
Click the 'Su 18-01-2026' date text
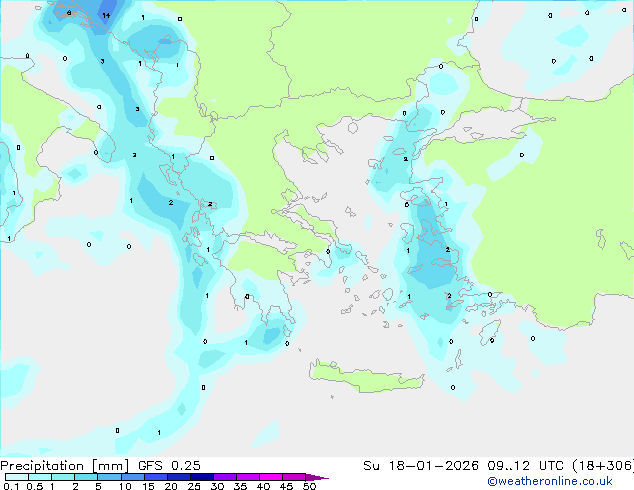[x=421, y=466]
